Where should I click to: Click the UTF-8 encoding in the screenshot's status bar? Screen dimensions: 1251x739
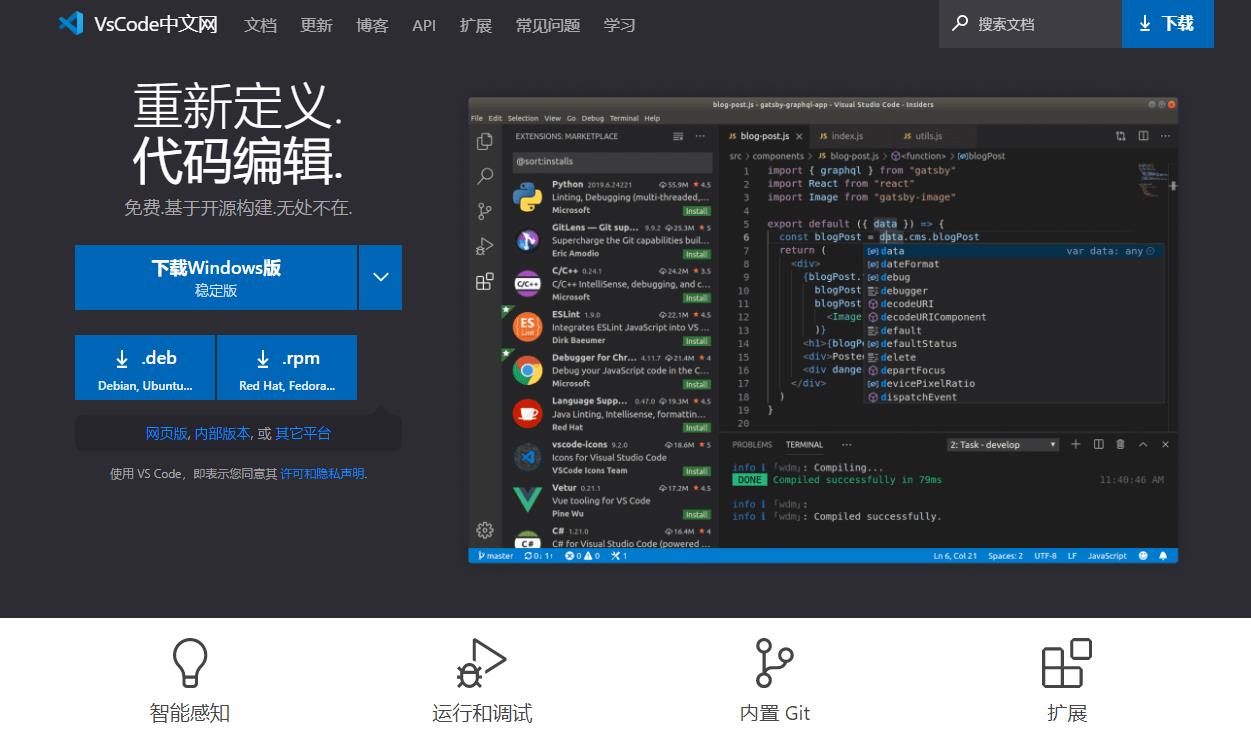pos(1045,556)
